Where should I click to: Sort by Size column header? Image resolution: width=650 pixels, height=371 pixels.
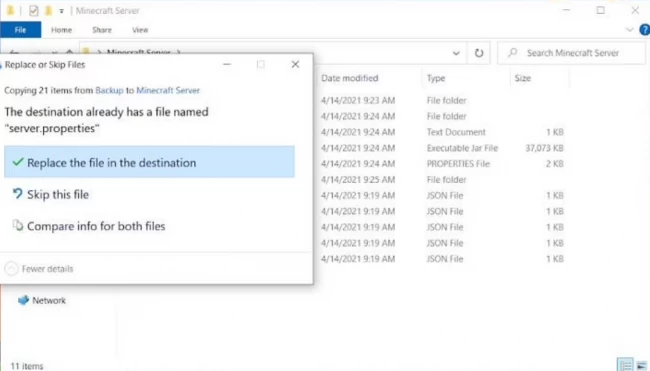[x=522, y=78]
